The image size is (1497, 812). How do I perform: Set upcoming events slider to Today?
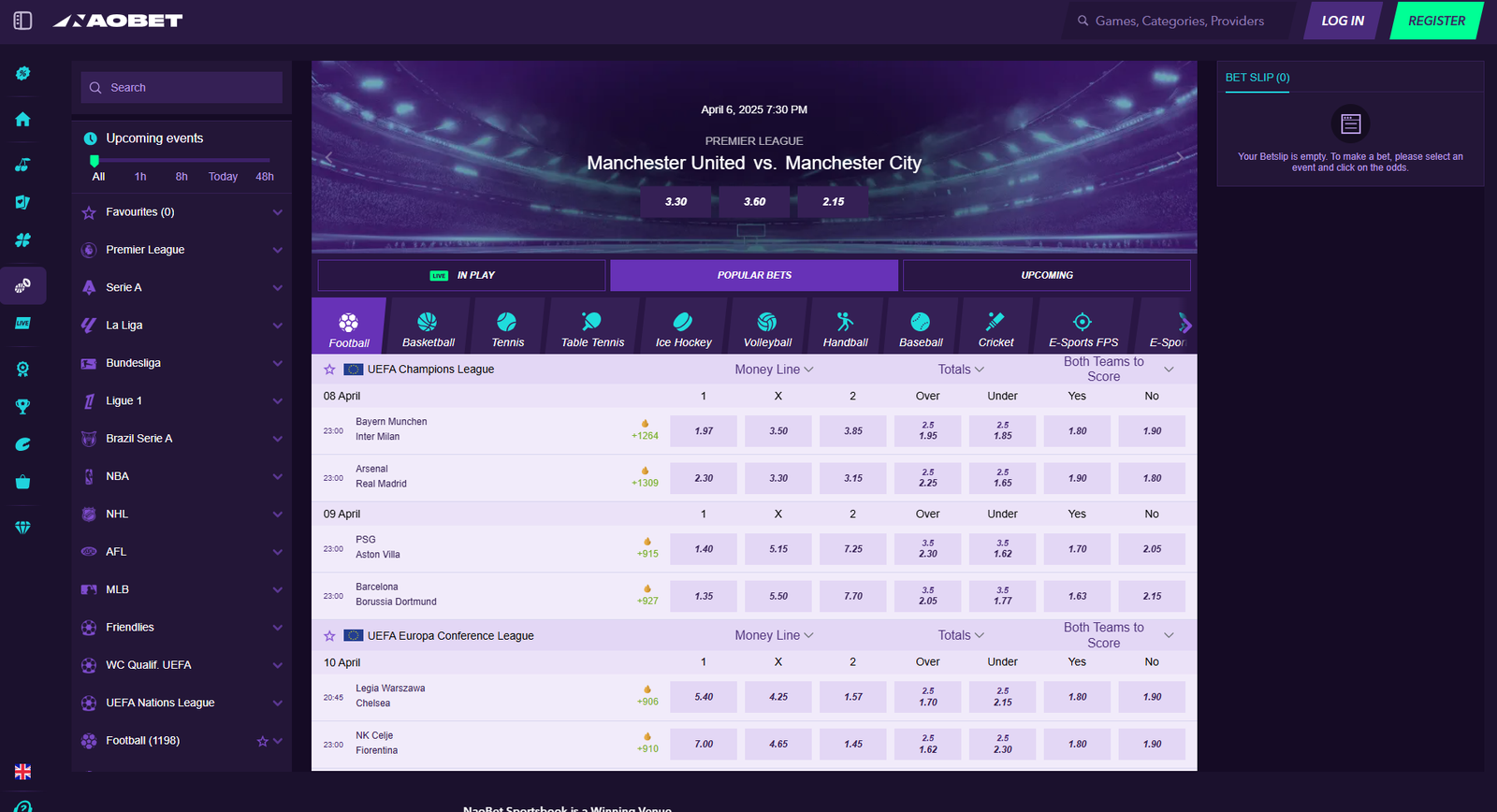click(223, 176)
